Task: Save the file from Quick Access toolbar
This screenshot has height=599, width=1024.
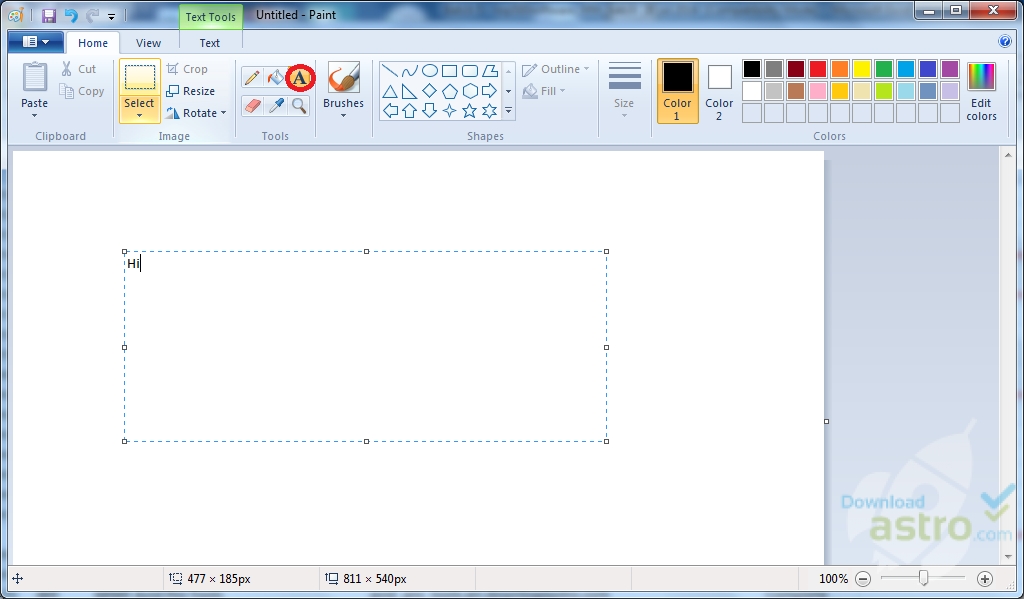Action: (48, 16)
